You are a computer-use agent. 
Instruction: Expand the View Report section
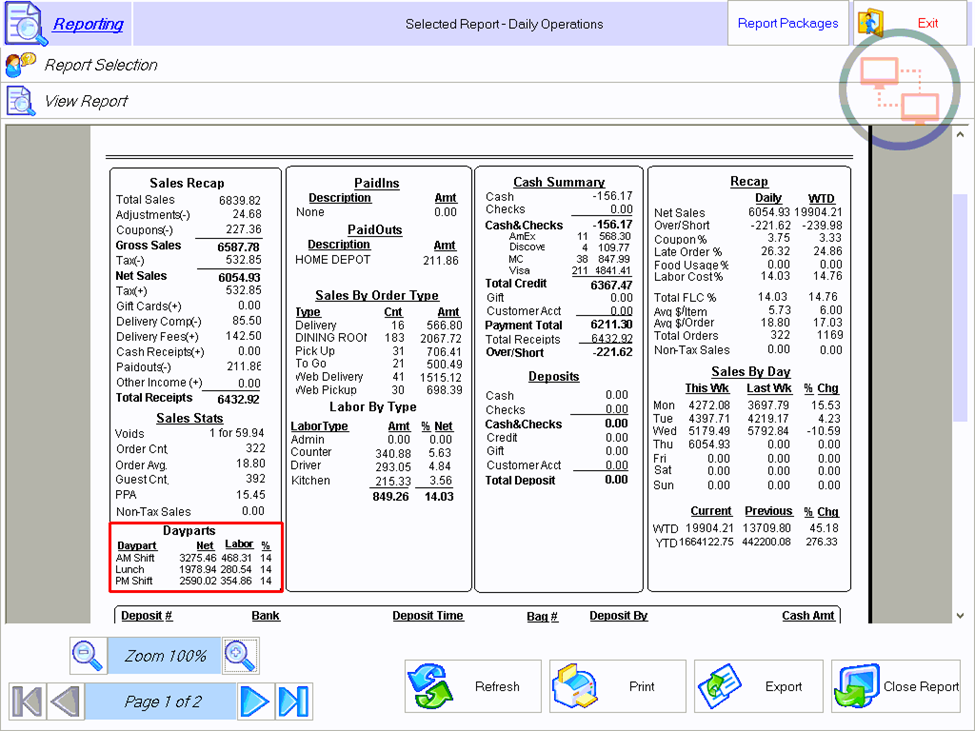(x=86, y=101)
